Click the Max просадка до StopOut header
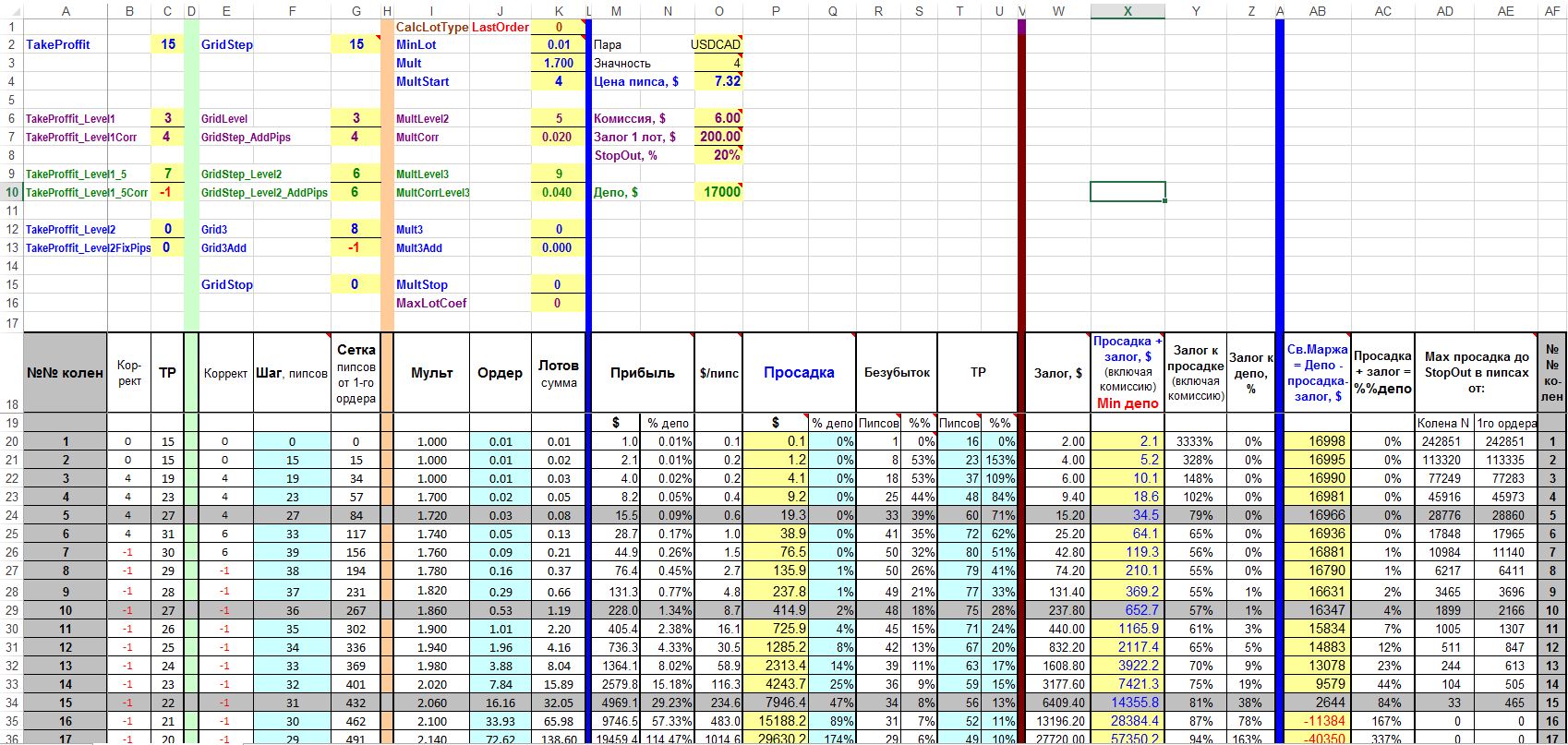Viewport: 1568px width, 745px height. click(1477, 373)
